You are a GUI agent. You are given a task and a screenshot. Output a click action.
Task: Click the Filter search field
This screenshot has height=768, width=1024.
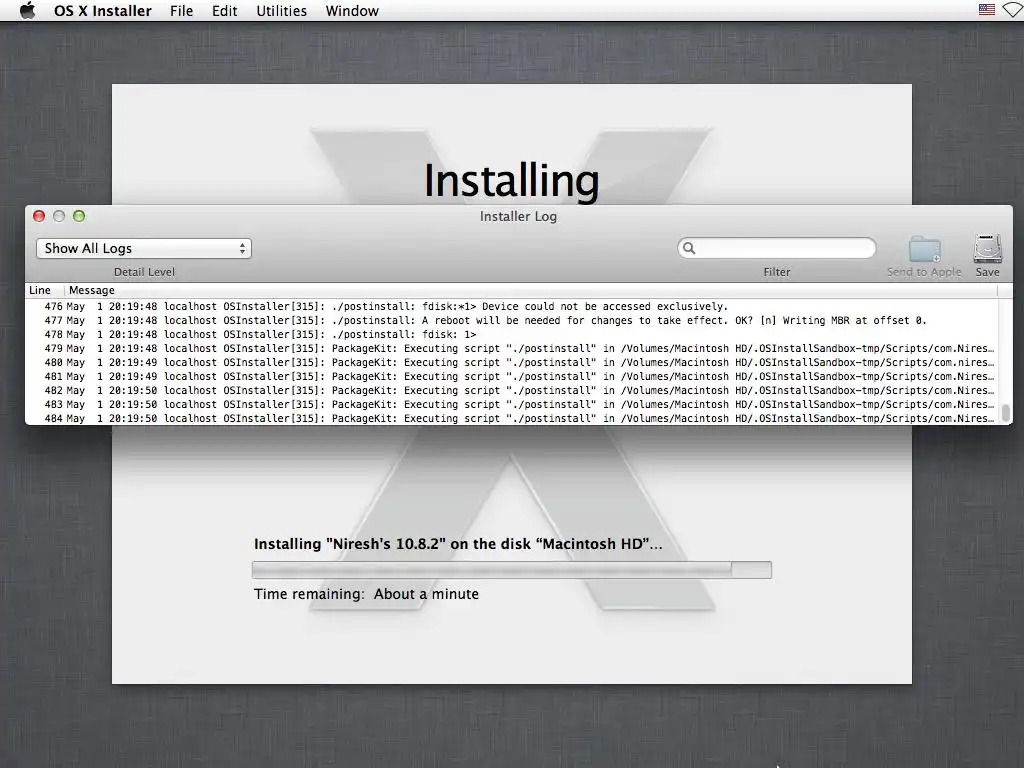point(776,248)
